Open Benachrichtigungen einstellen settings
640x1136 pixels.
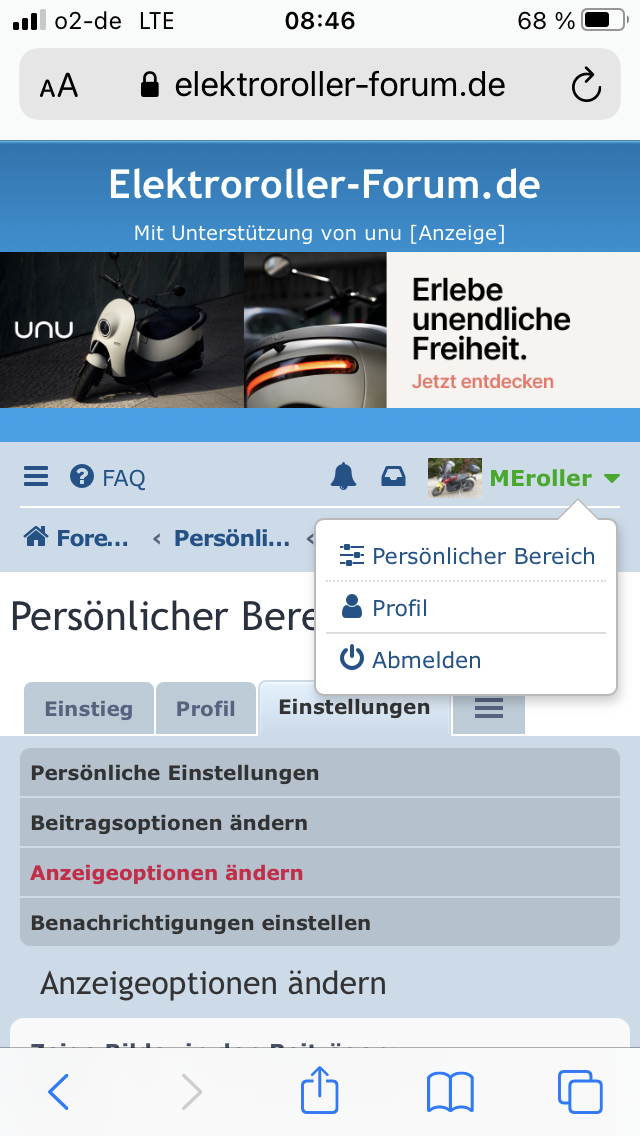[x=201, y=923]
